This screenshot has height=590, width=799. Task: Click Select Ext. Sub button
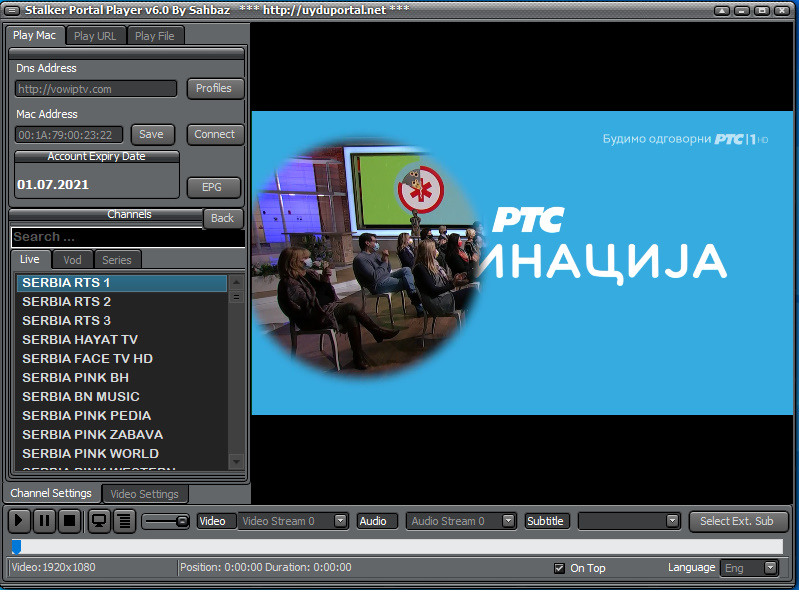tap(737, 521)
